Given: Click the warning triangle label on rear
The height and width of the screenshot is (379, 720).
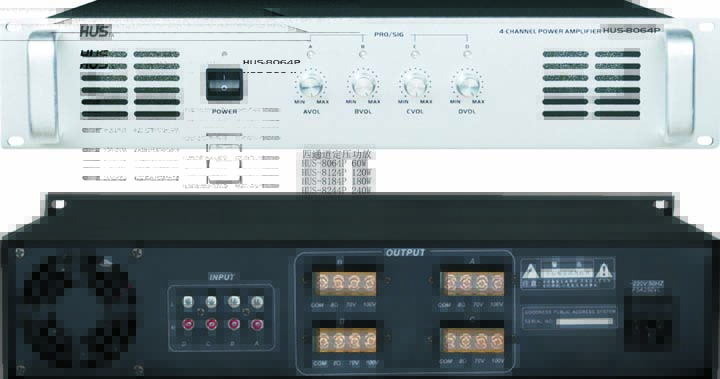Looking at the screenshot, I should pos(529,271).
